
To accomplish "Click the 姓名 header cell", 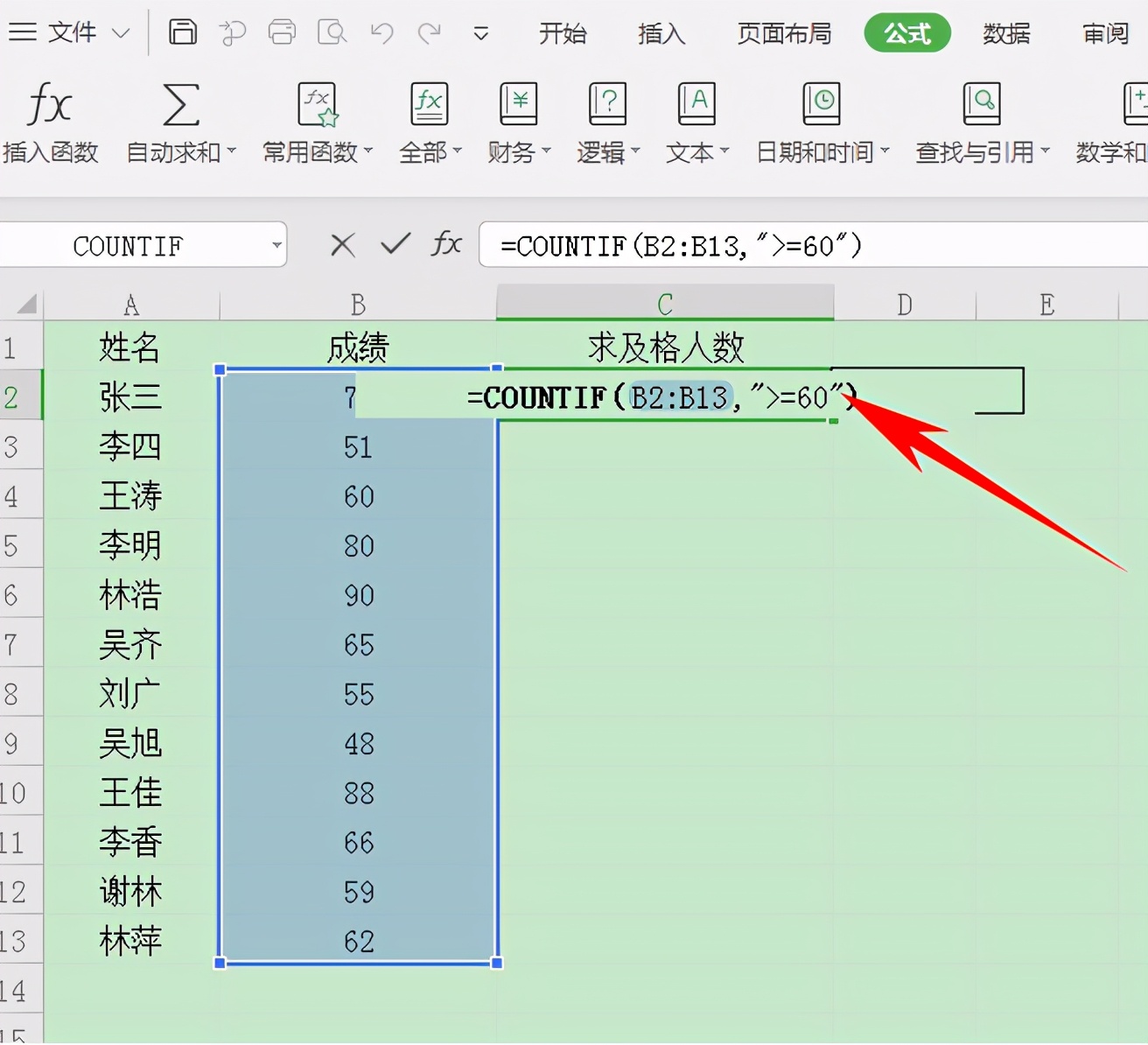I will tap(129, 347).
